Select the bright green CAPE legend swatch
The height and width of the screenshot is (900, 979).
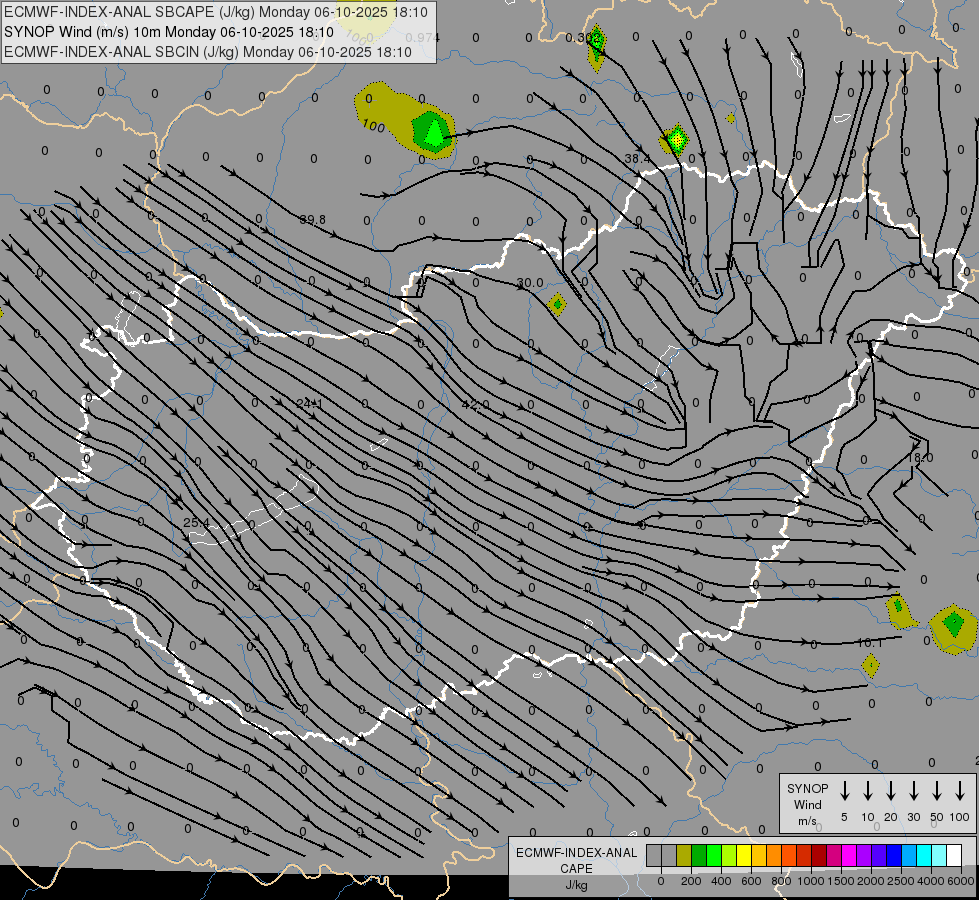point(714,855)
